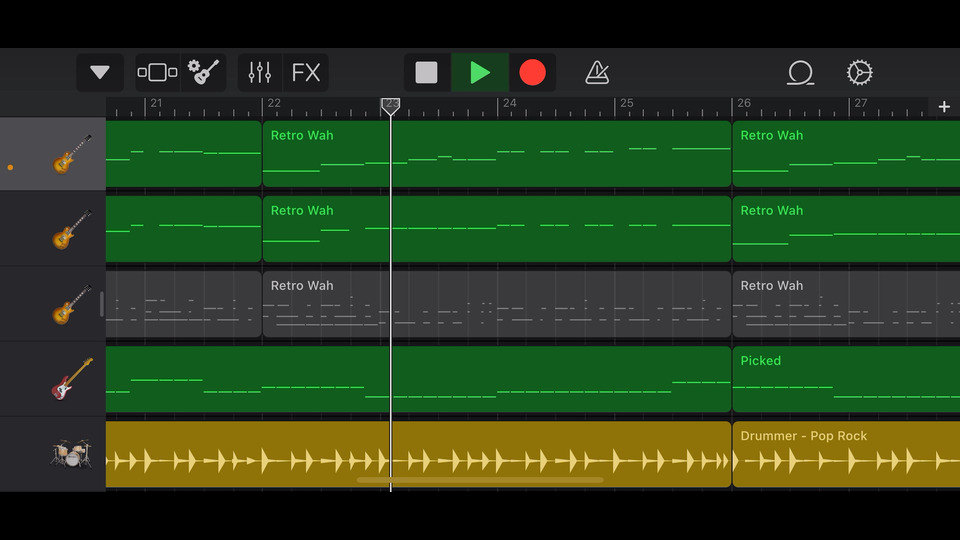Open the Loop Browser
Viewport: 960px width, 540px height.
point(800,72)
